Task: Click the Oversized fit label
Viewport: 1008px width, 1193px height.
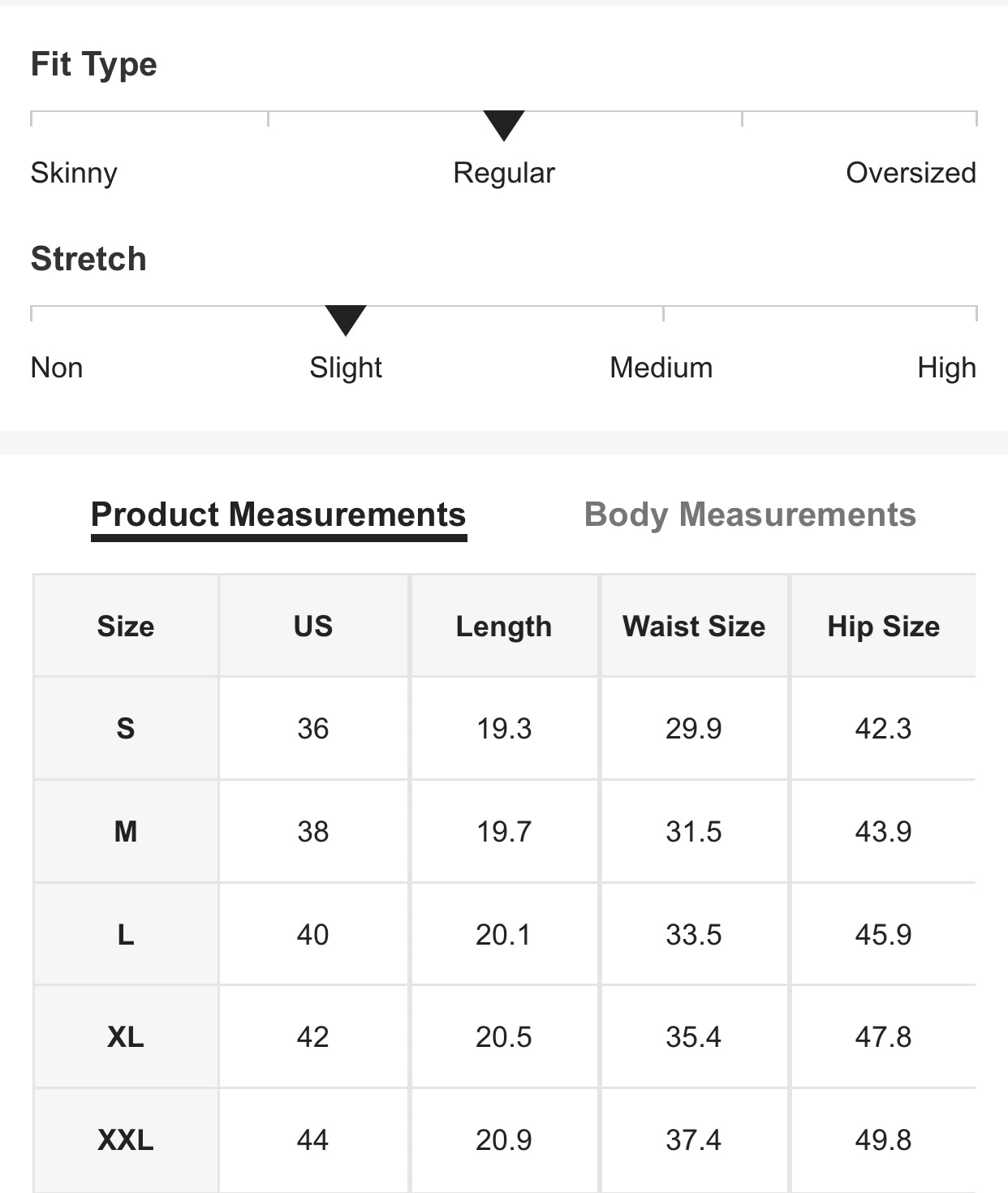Action: pos(911,173)
